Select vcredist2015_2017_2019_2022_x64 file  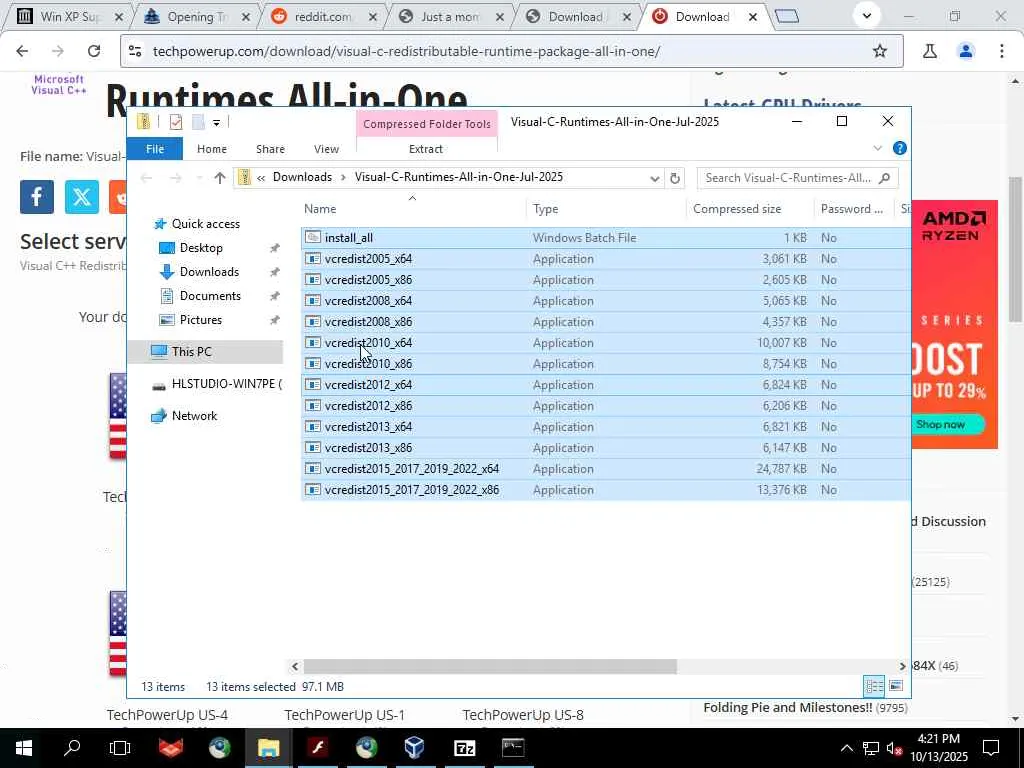pyautogui.click(x=411, y=469)
